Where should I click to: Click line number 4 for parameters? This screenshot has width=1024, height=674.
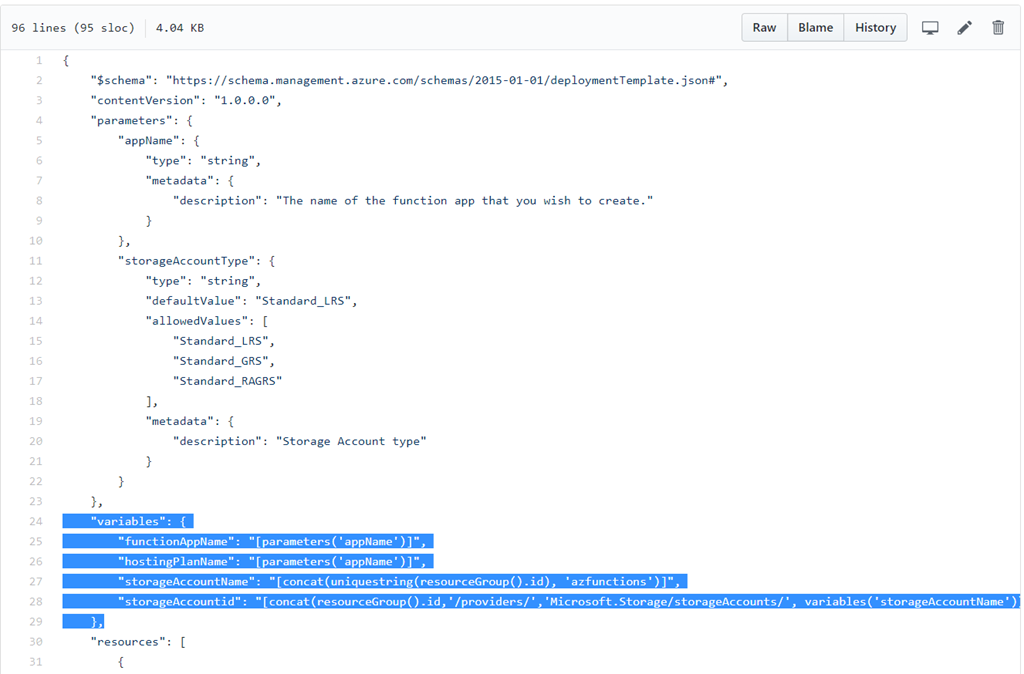pyautogui.click(x=38, y=120)
